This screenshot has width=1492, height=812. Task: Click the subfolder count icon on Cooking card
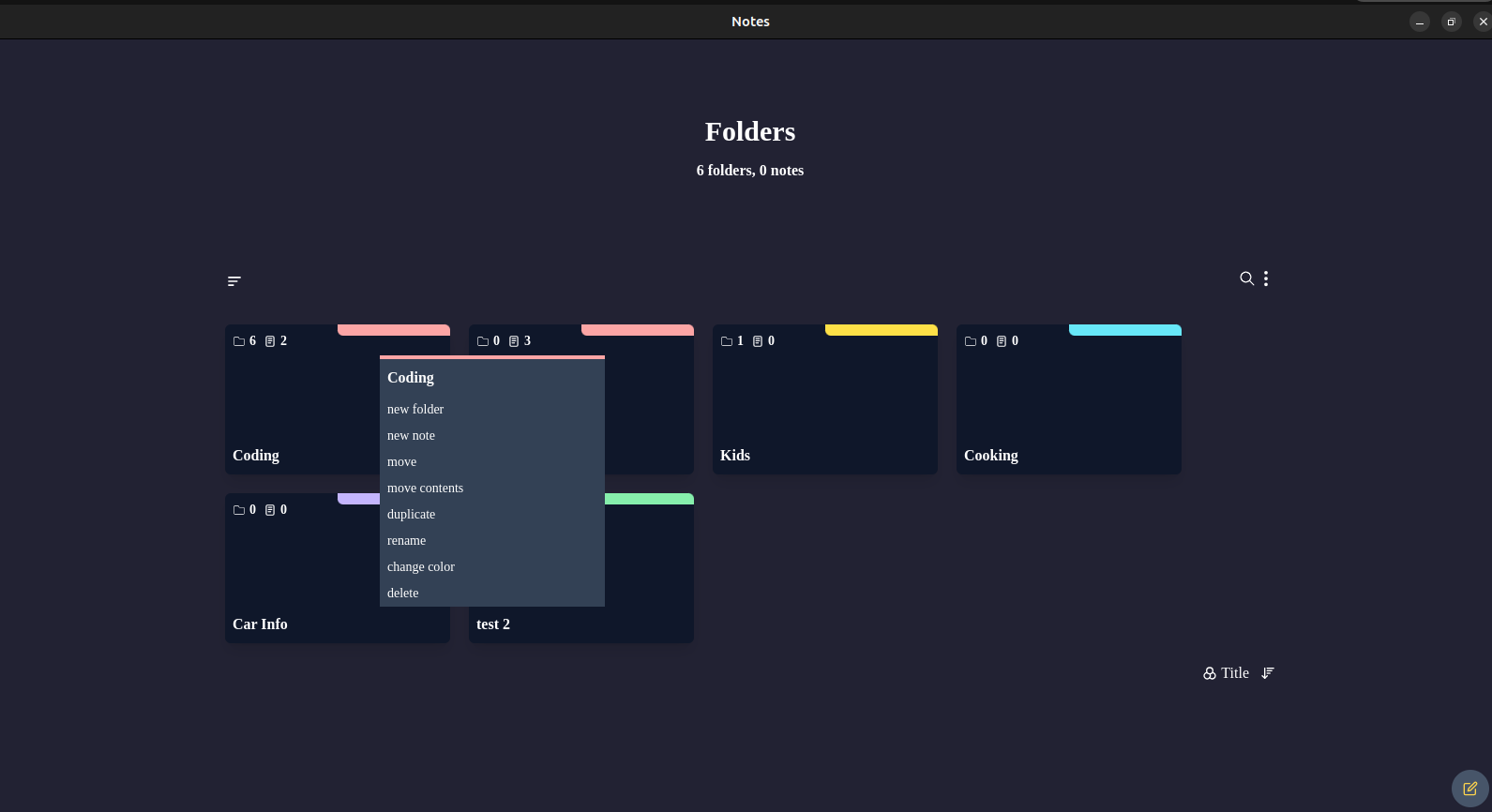pyautogui.click(x=971, y=341)
